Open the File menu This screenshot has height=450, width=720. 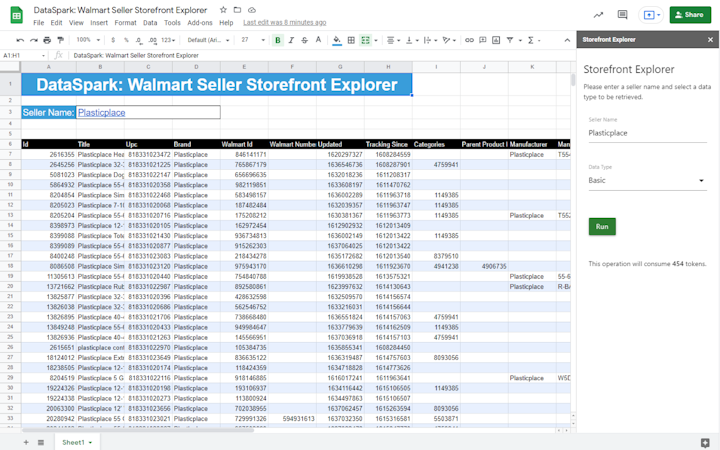39,22
